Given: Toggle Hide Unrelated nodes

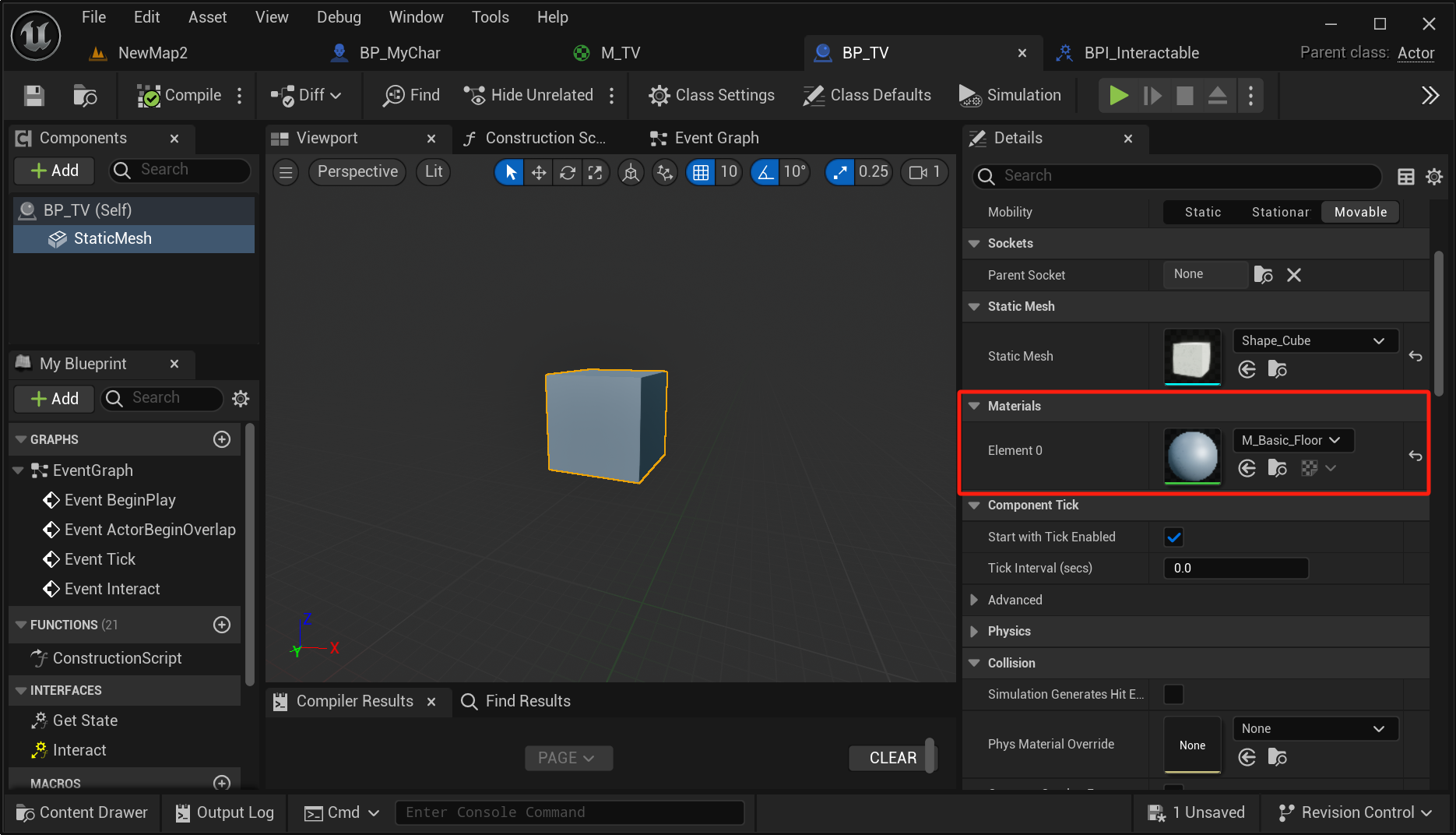Looking at the screenshot, I should point(528,95).
